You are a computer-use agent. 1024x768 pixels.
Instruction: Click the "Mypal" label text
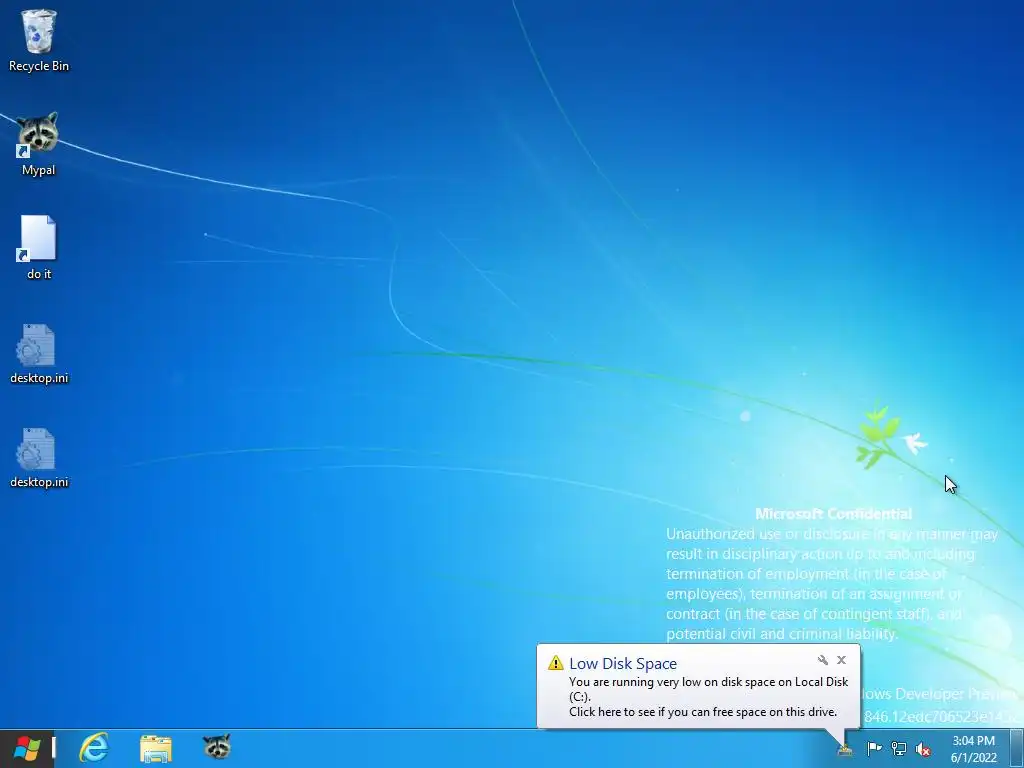(x=39, y=170)
